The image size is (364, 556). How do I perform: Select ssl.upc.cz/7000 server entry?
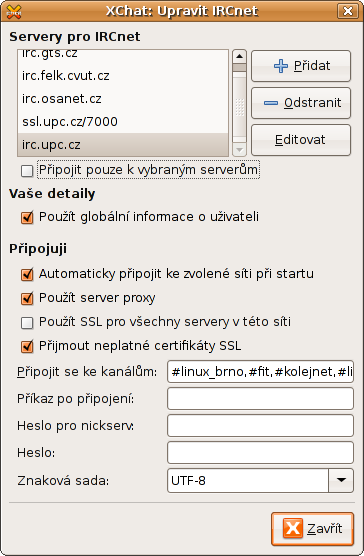click(123, 122)
